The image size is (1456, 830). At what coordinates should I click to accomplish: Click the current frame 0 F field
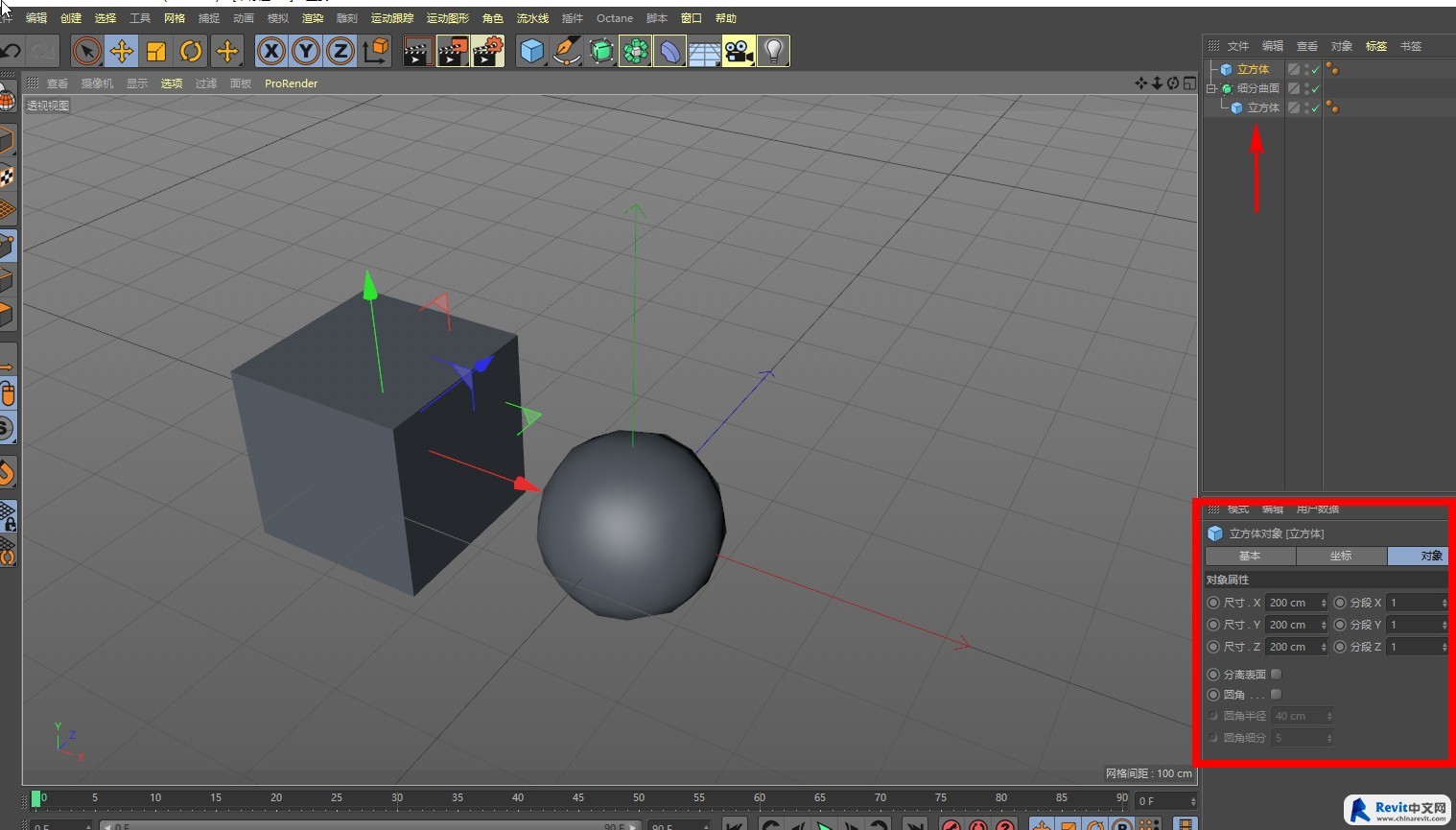pyautogui.click(x=1165, y=801)
